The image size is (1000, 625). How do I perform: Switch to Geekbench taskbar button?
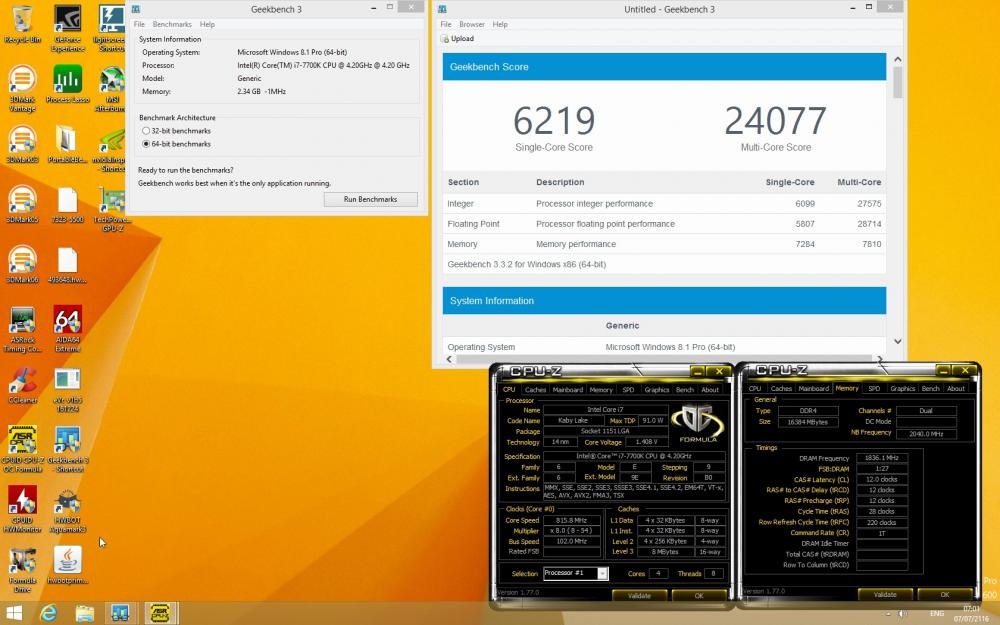click(120, 614)
